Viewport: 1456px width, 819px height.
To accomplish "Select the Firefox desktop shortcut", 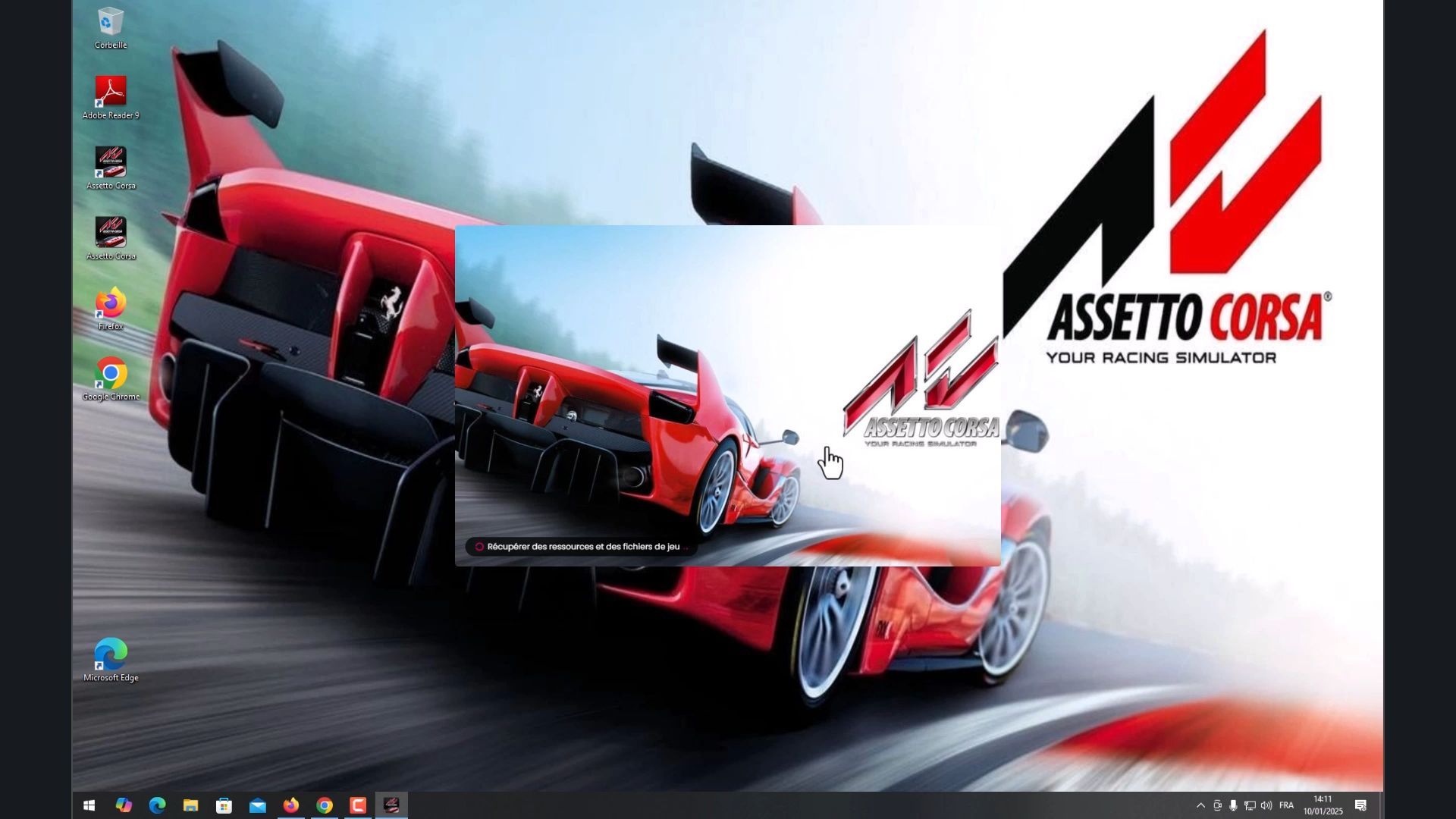I will (111, 309).
